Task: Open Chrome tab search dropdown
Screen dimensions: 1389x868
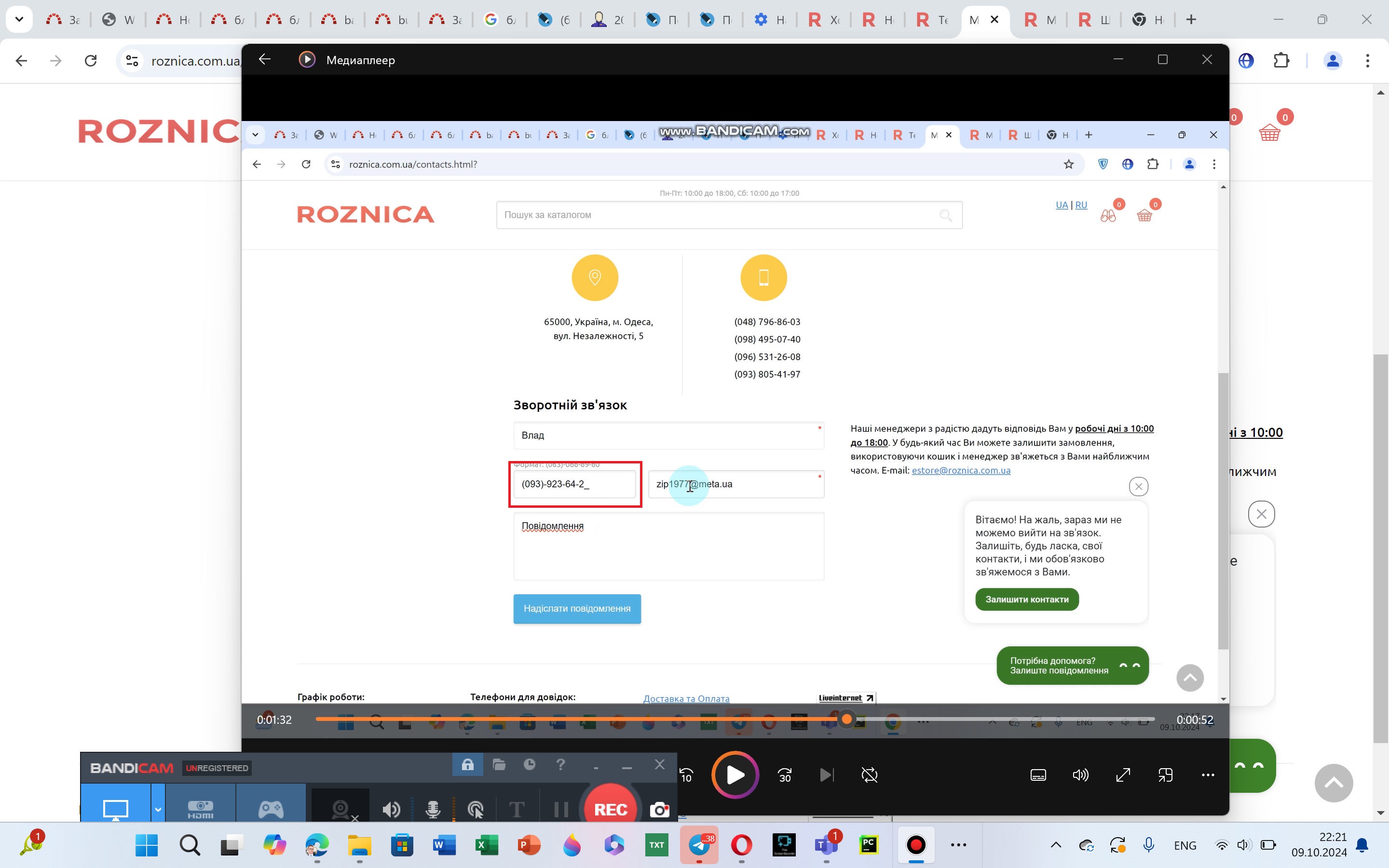Action: (x=19, y=19)
